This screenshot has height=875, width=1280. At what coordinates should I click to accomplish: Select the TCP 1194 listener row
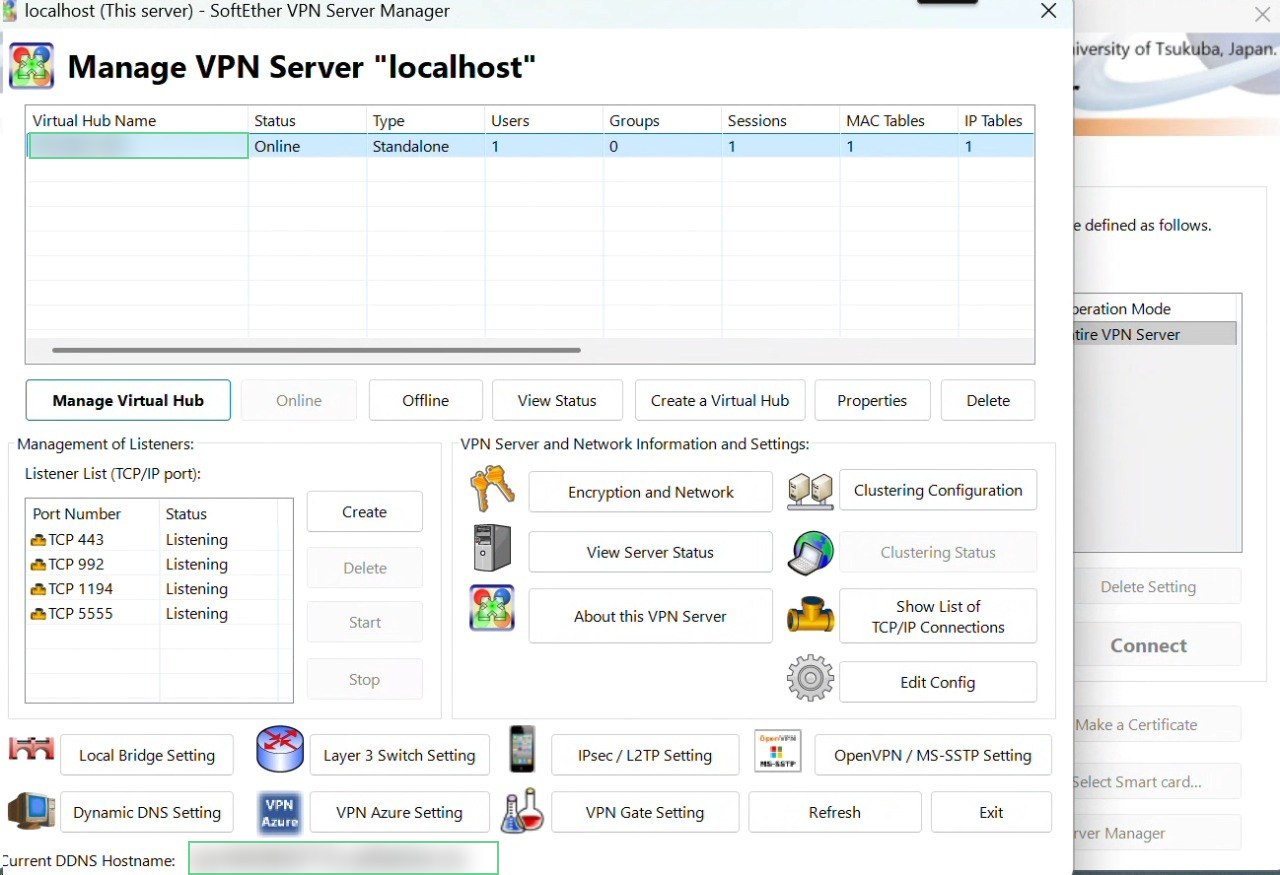[x=159, y=589]
